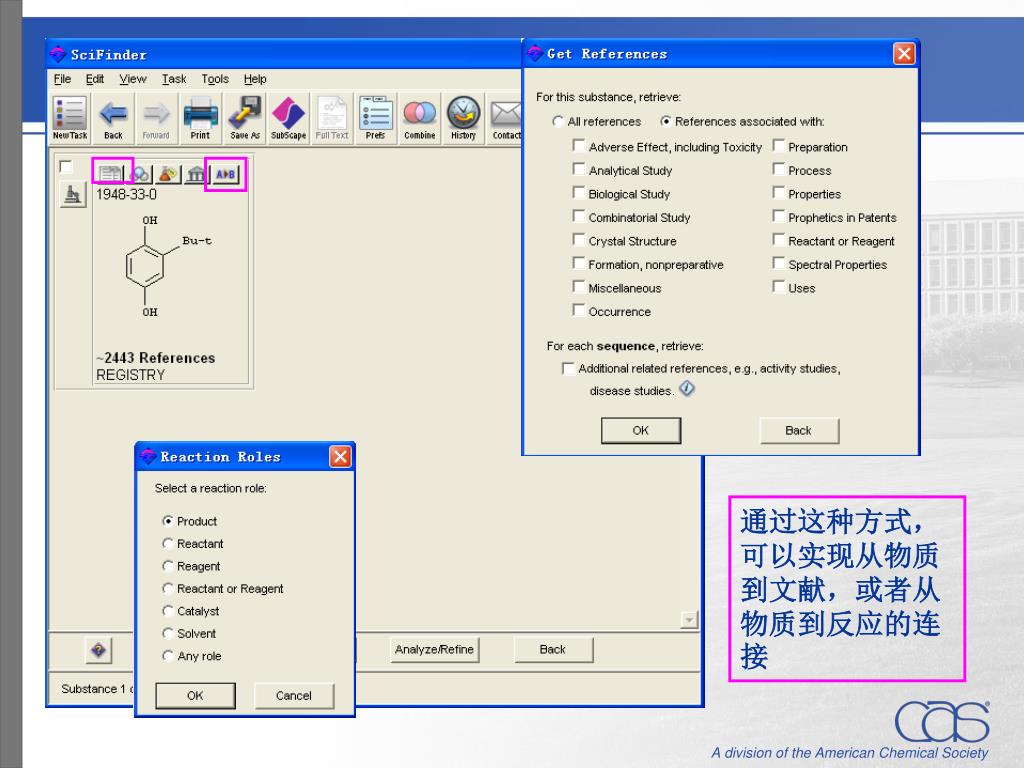The width and height of the screenshot is (1024, 768).
Task: Click the diamond icon in bottom bar
Action: tap(99, 650)
